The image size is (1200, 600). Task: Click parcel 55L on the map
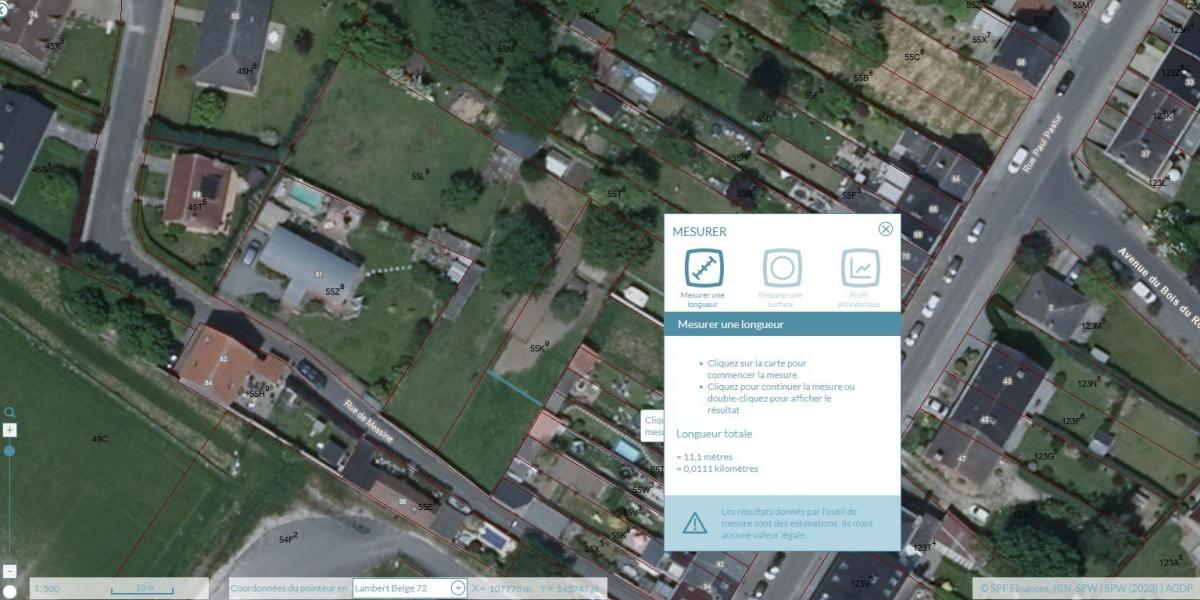[x=419, y=176]
